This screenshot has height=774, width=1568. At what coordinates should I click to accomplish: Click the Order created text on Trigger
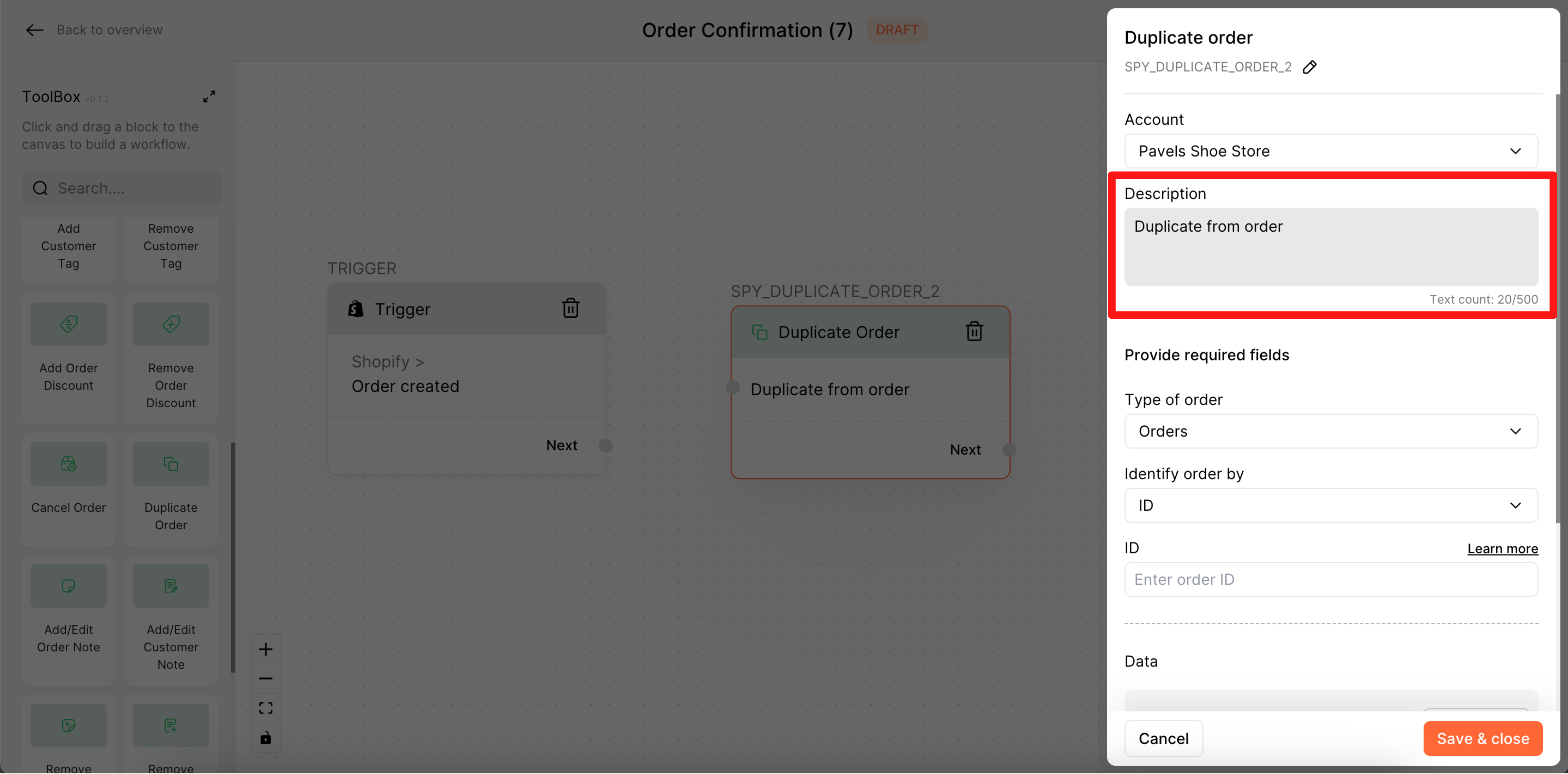point(405,386)
